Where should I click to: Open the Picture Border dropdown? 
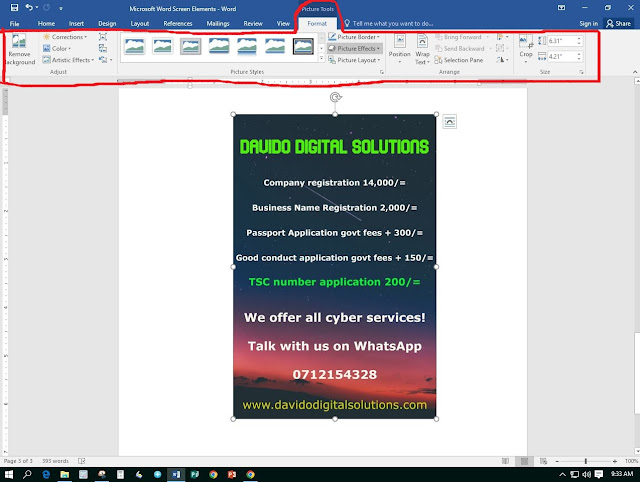coord(354,37)
